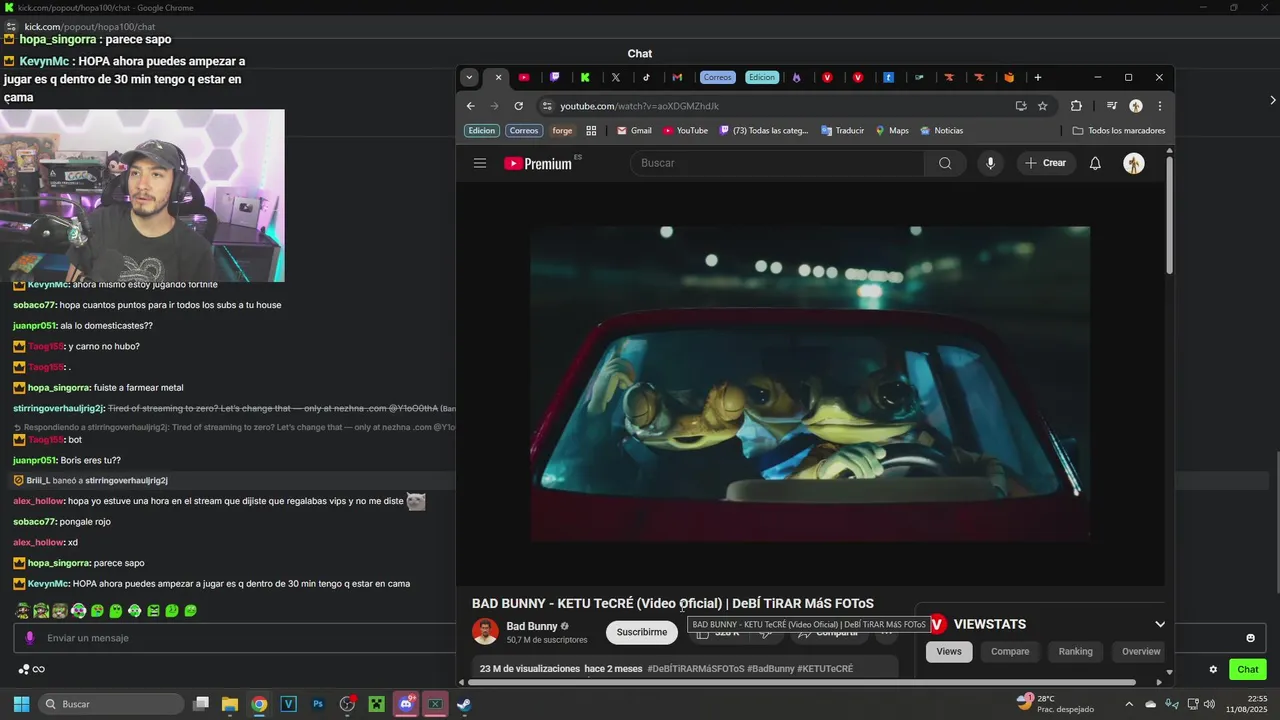Switch to the Gmail browser tab
This screenshot has width=1280, height=720.
pos(677,77)
